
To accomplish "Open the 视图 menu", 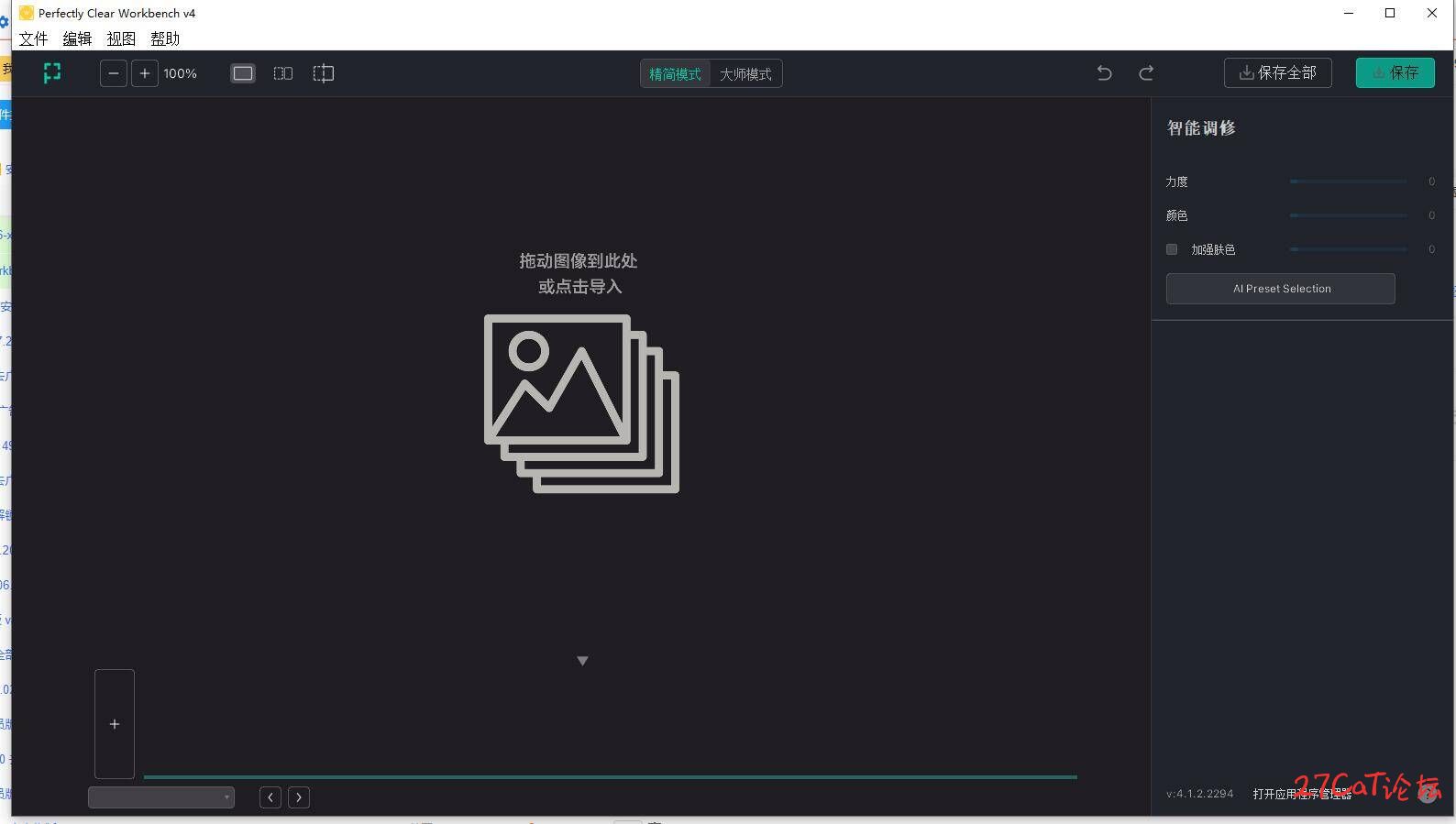I will 121,38.
